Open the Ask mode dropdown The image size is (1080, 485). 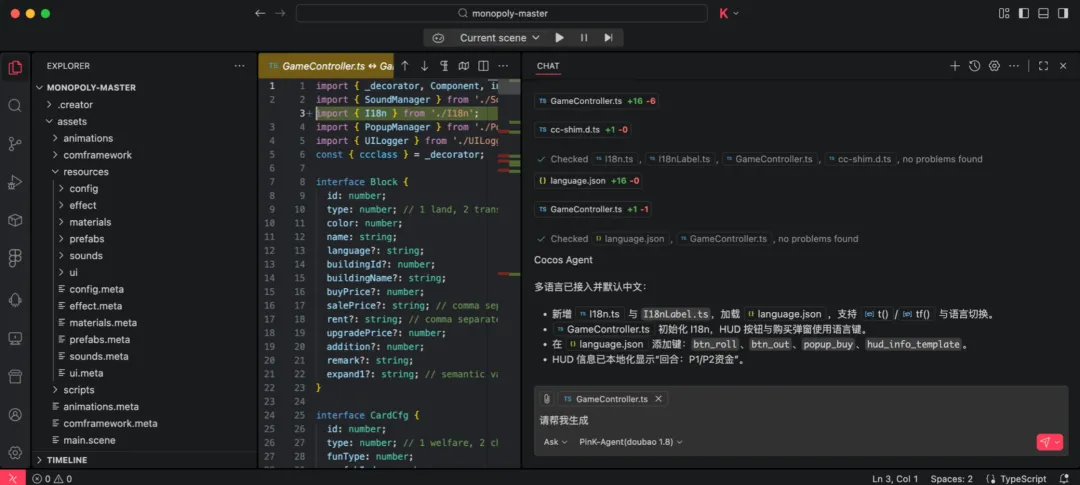pos(555,441)
